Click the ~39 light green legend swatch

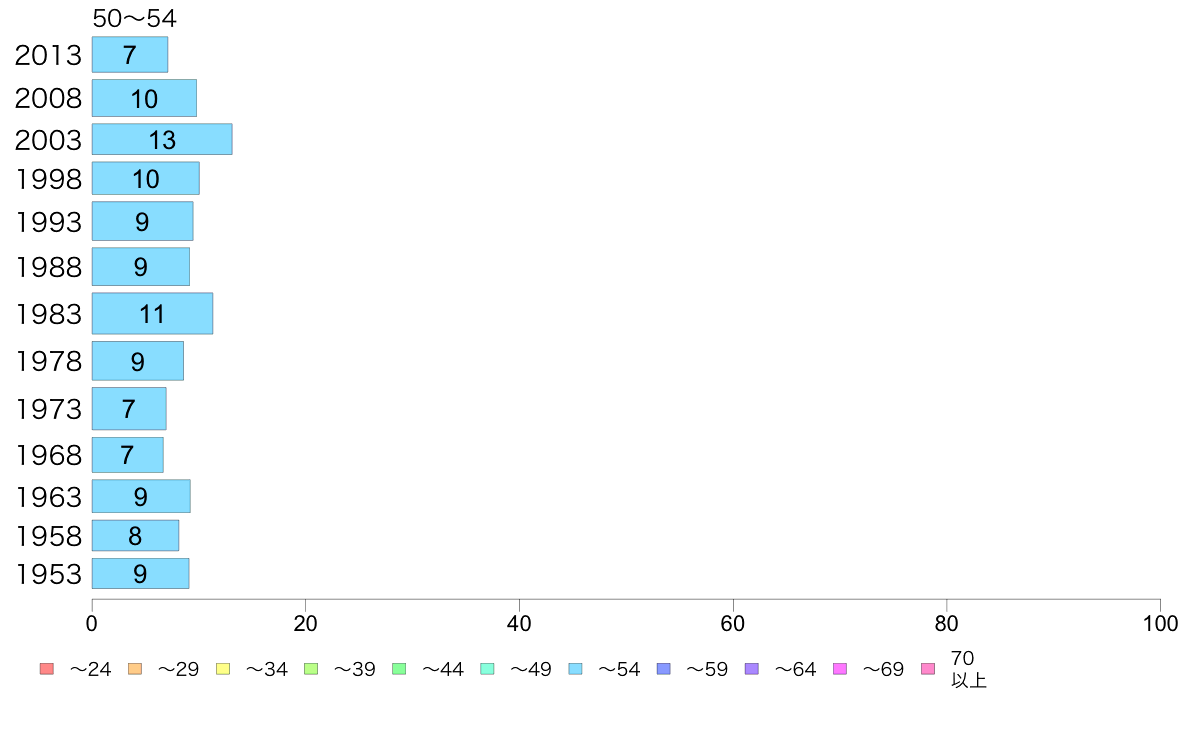311,669
